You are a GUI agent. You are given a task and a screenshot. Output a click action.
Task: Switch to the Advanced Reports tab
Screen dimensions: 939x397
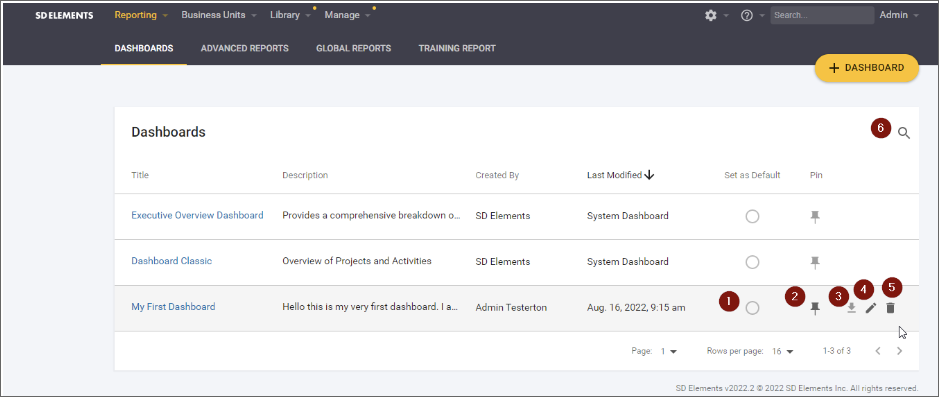244,49
